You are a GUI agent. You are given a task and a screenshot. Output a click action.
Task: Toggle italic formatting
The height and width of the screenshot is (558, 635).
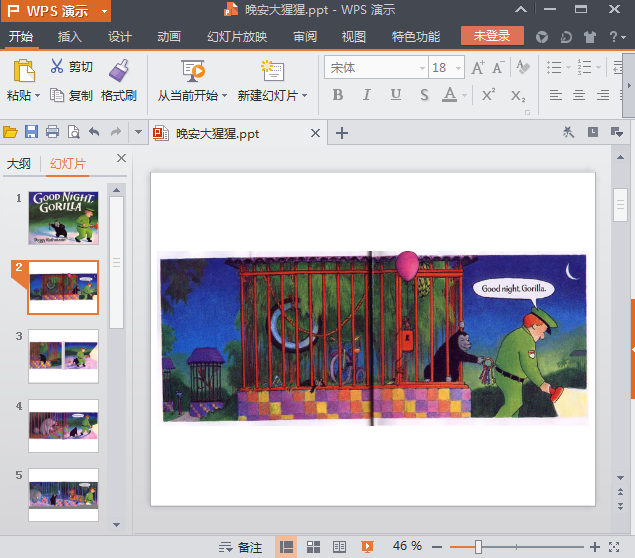coord(366,95)
